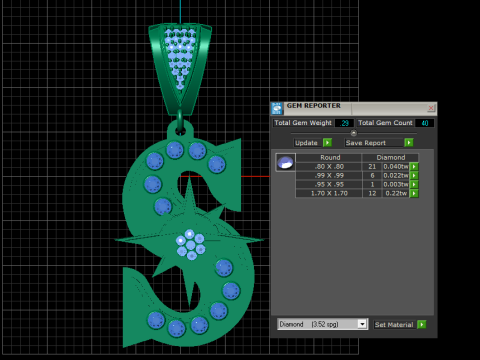480x360 pixels.
Task: Click the green arrow for .95 X .95 row
Action: pyautogui.click(x=414, y=184)
